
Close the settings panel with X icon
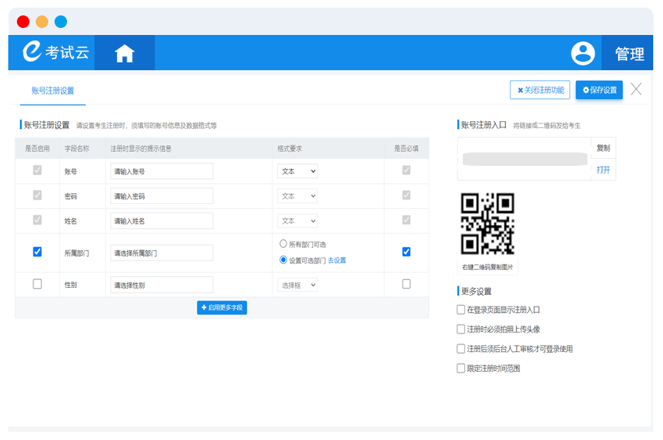tap(636, 89)
